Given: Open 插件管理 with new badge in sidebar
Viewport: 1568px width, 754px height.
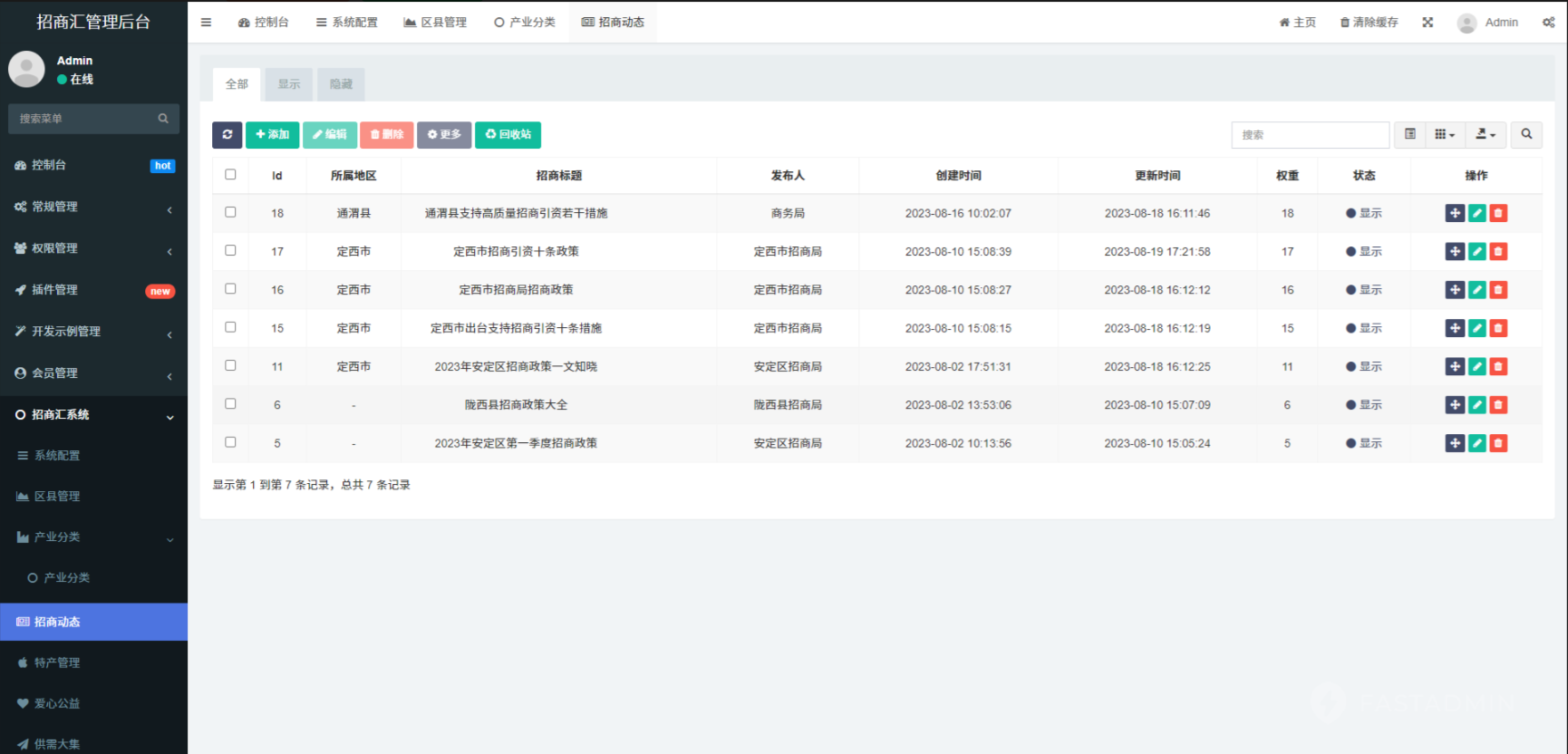Looking at the screenshot, I should (x=93, y=290).
